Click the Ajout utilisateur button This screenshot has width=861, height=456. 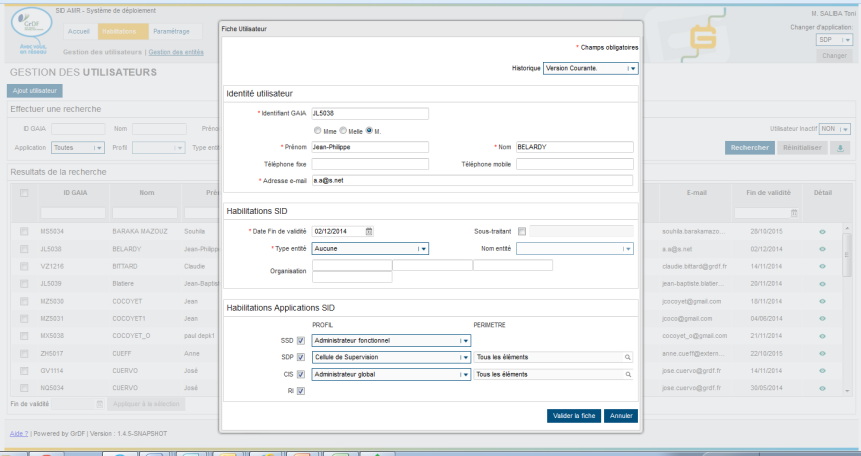(x=35, y=91)
